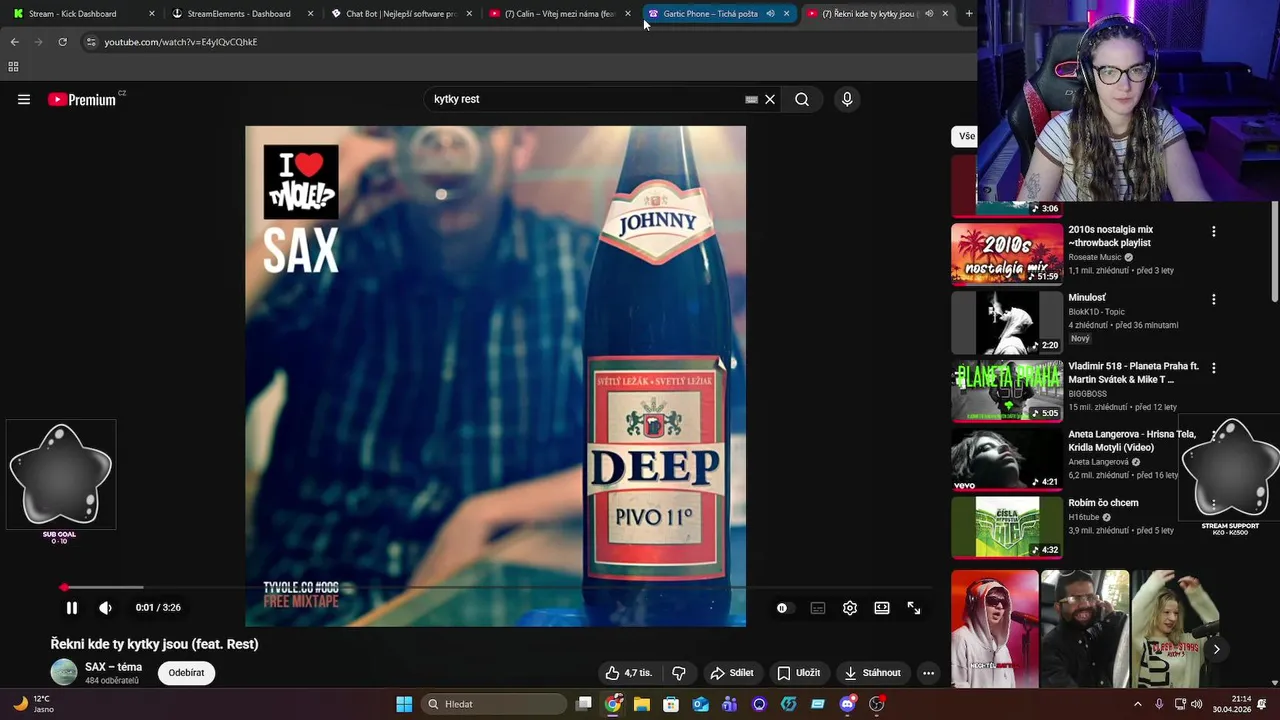Screen dimensions: 1280x720
Task: Reload the current page
Action: pyautogui.click(x=63, y=42)
